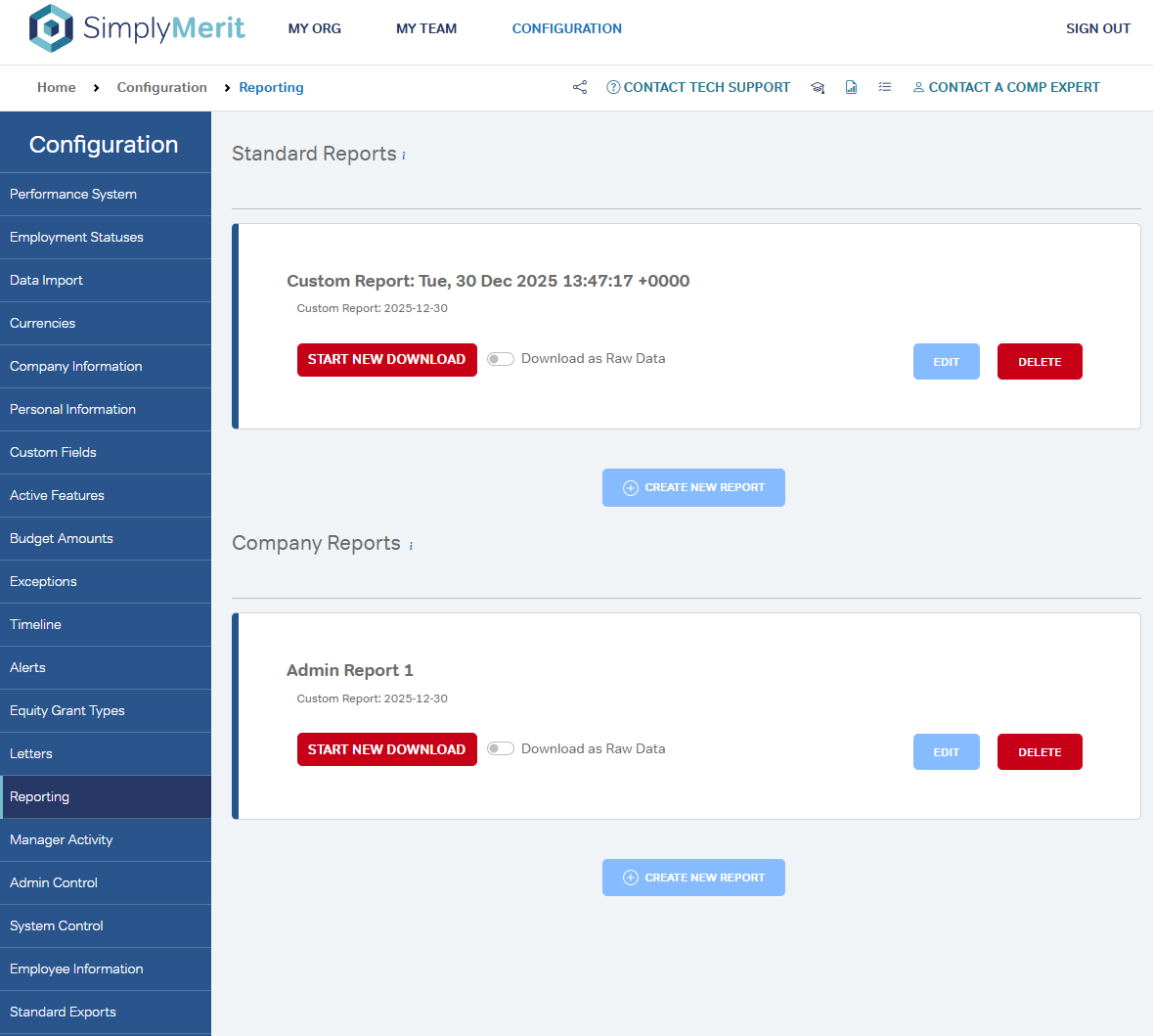The width and height of the screenshot is (1153, 1036).
Task: Click Contact Tech Support question mark icon
Action: (613, 87)
